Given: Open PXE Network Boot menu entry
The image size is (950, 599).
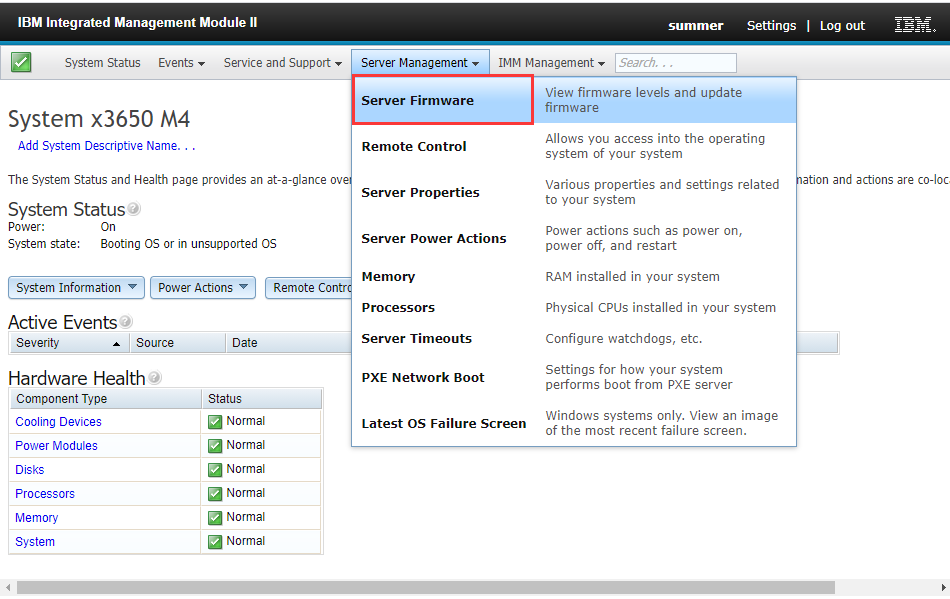Looking at the screenshot, I should [423, 377].
